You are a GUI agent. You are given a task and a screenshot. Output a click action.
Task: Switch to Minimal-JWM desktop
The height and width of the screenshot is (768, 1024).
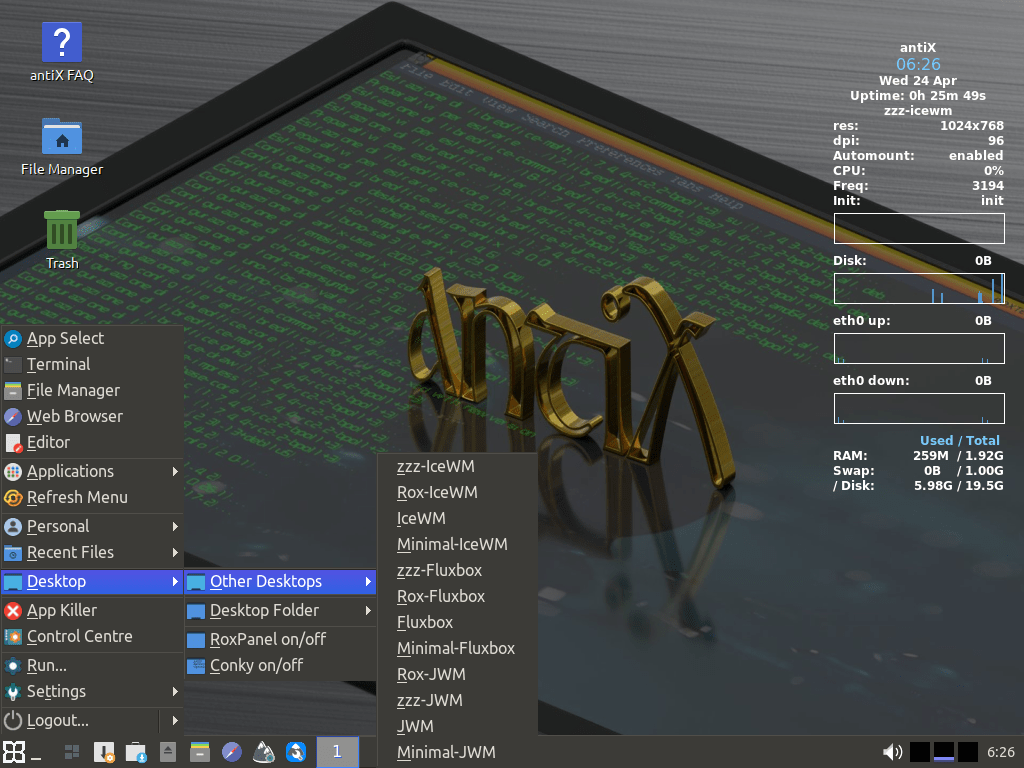(457, 752)
